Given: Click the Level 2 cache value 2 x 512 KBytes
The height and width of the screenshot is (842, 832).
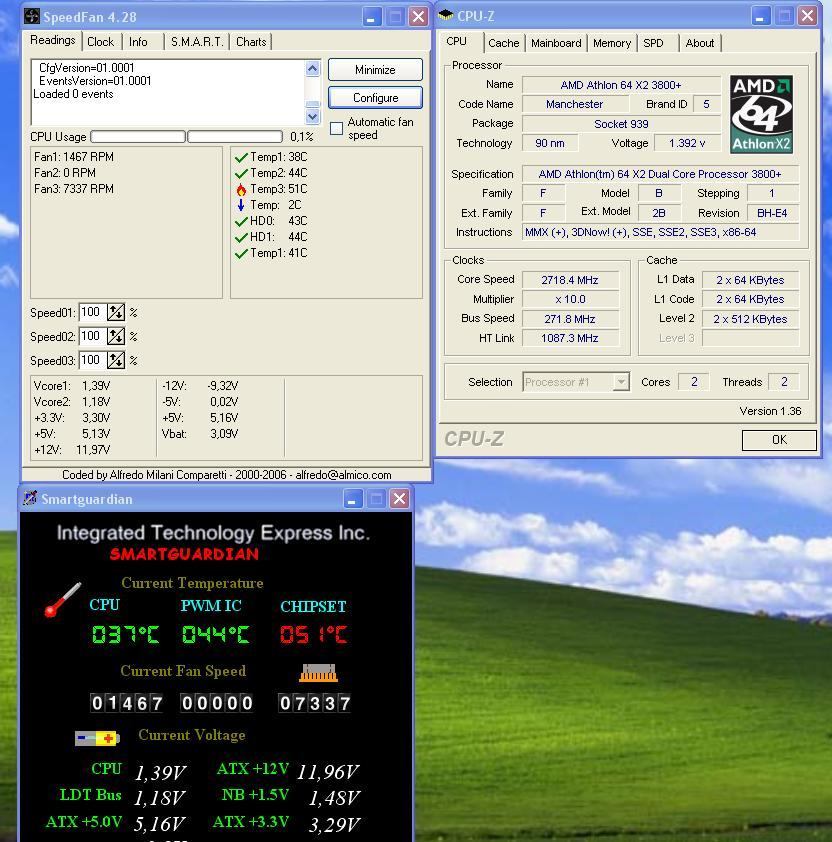Looking at the screenshot, I should pos(750,319).
